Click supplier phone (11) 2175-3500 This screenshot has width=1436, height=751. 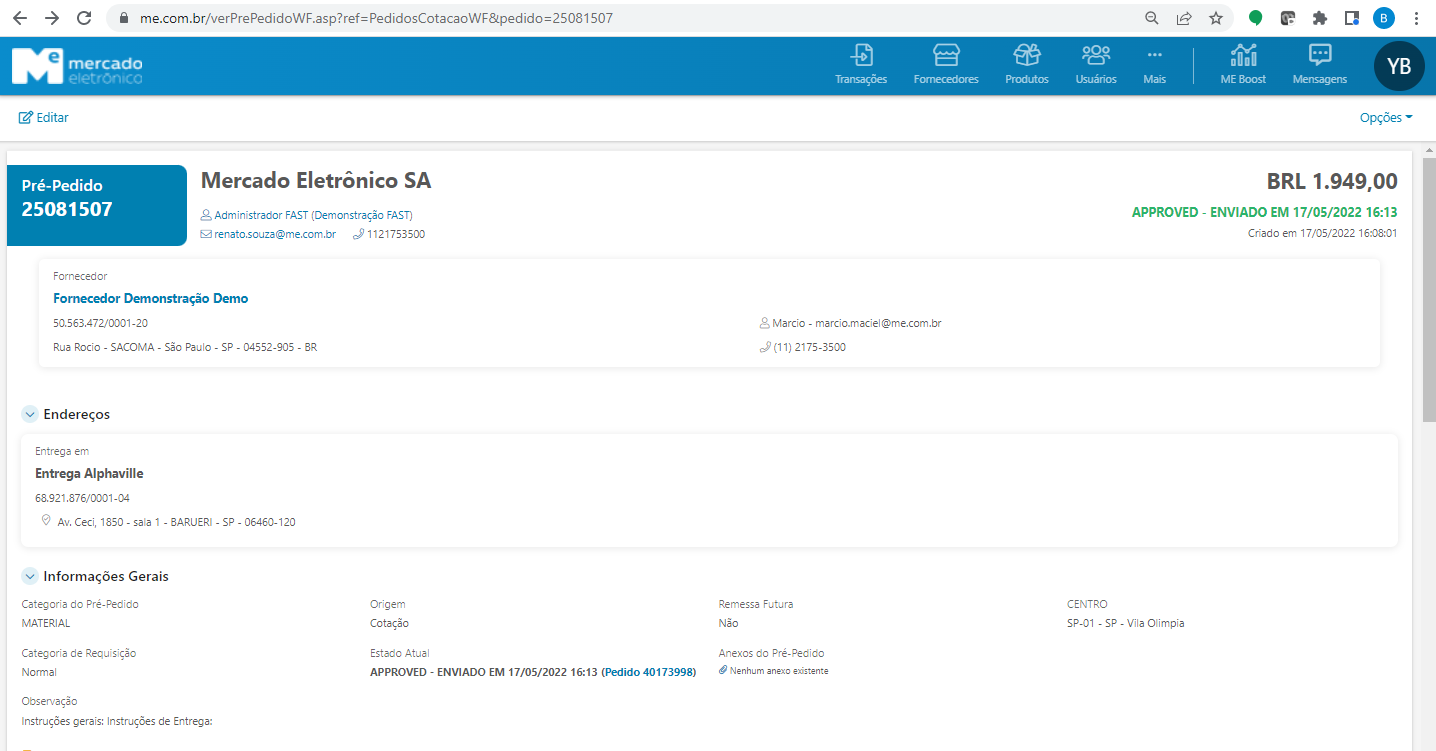(809, 347)
